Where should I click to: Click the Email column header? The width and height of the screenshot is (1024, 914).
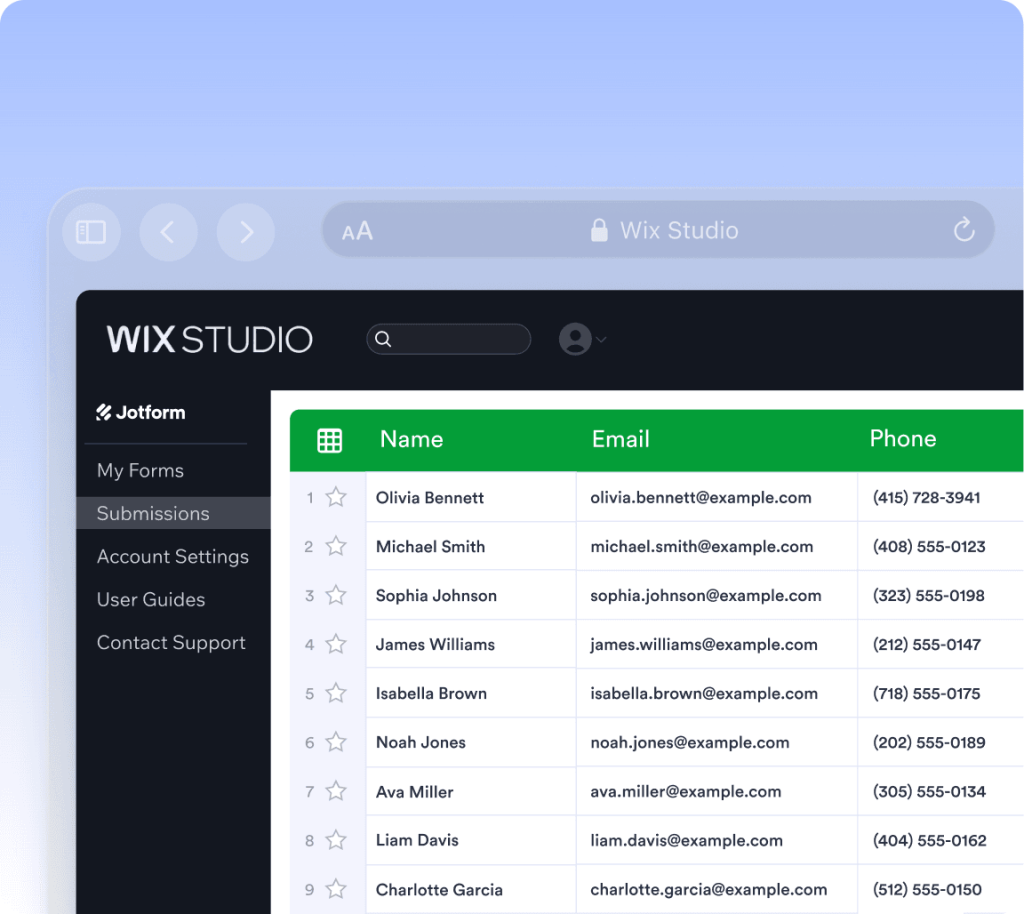click(620, 439)
